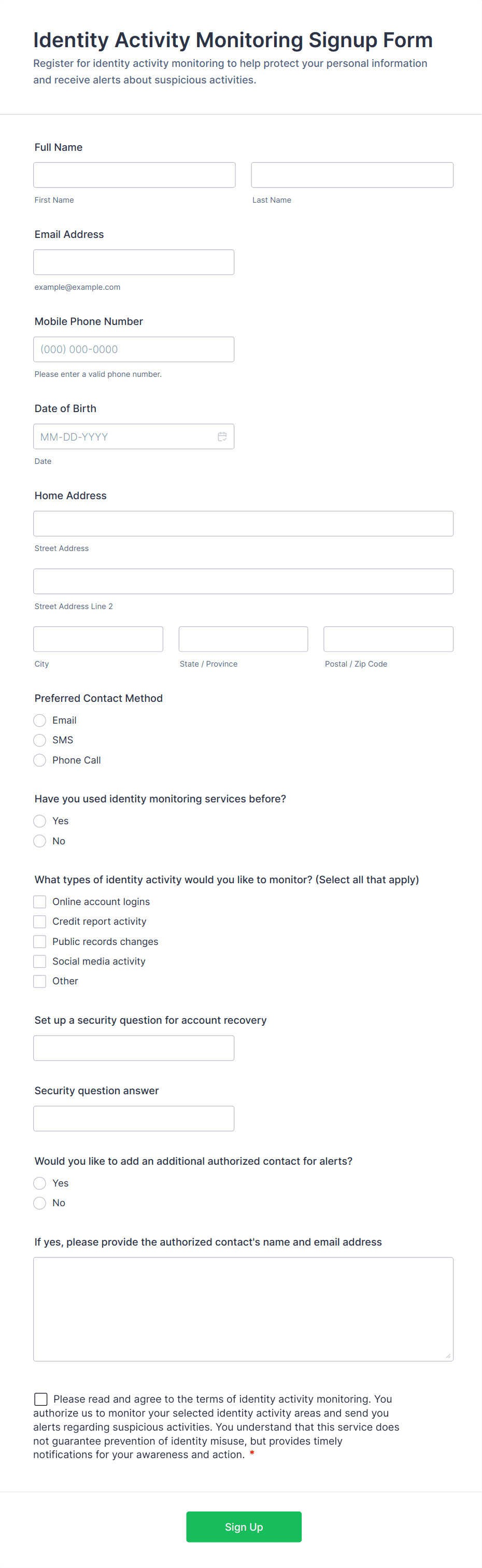
Task: Focus the Mobile Phone Number field
Action: coord(134,349)
